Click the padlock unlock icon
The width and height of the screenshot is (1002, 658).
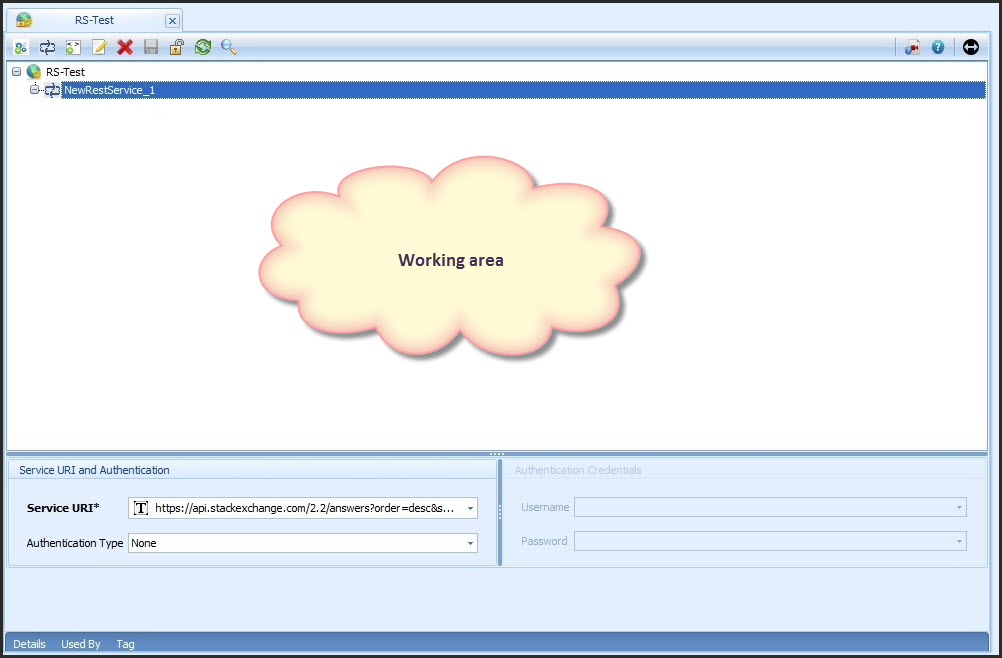point(176,47)
